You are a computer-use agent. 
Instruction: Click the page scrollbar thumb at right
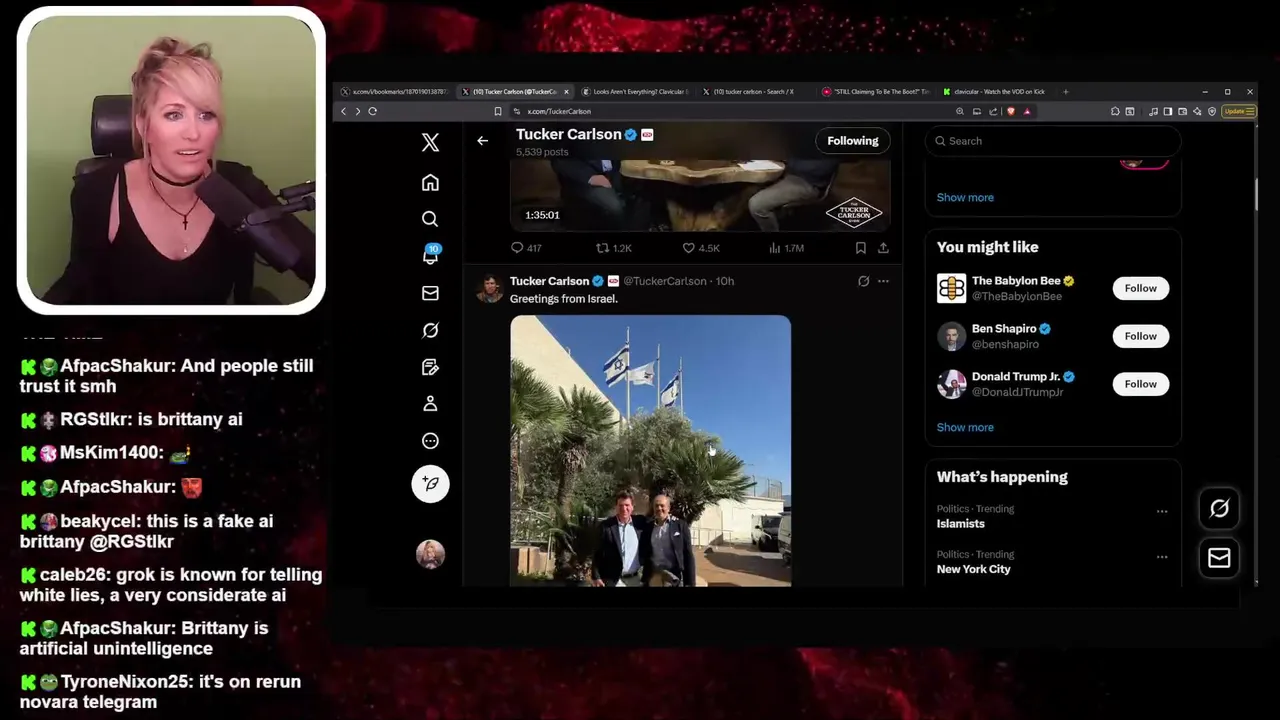[1257, 195]
